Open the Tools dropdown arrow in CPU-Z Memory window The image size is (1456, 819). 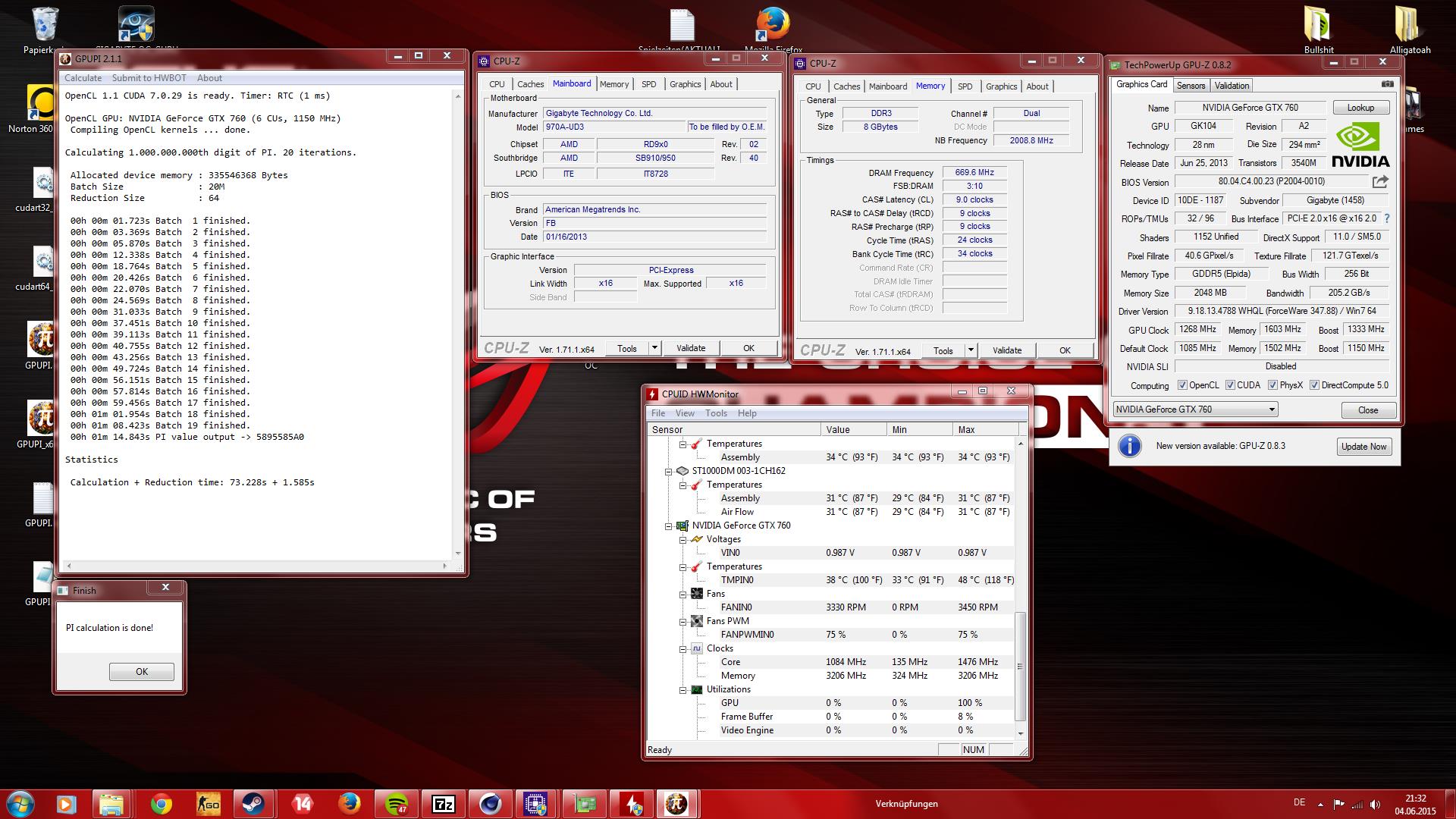[x=971, y=350]
